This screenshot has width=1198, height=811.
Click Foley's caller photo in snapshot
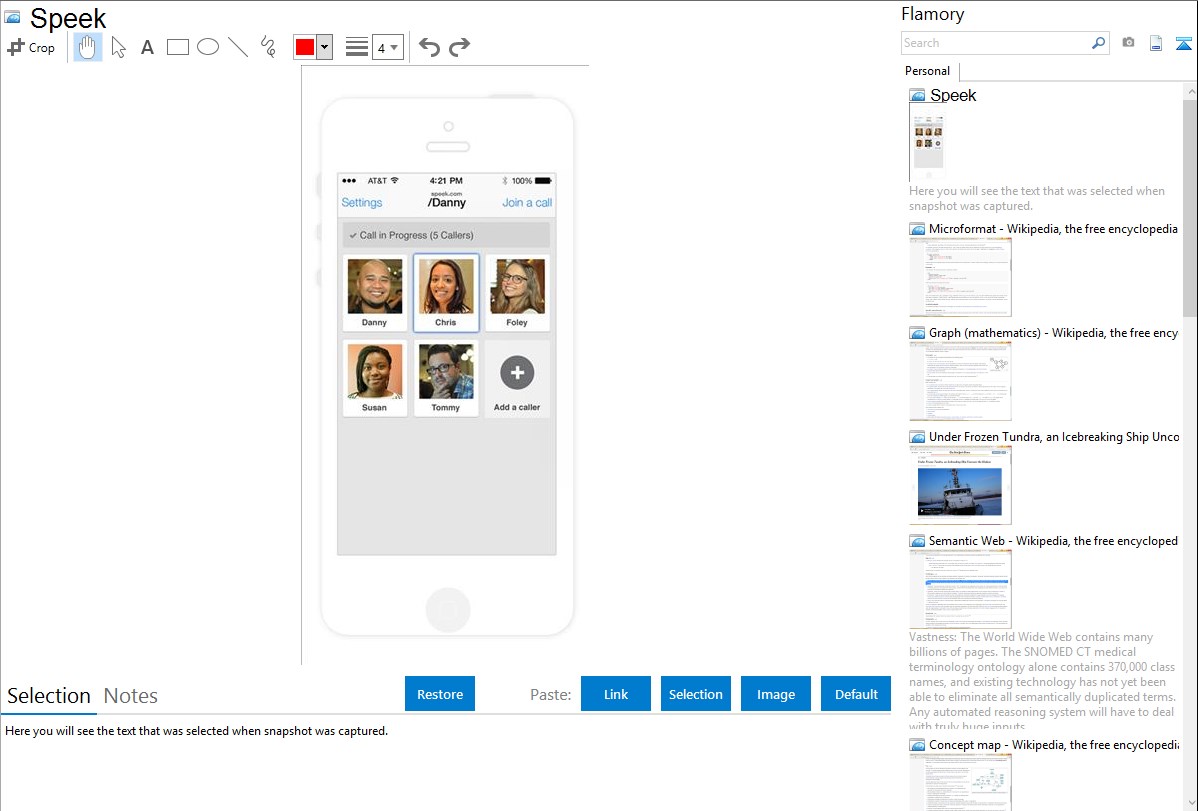pyautogui.click(x=517, y=286)
